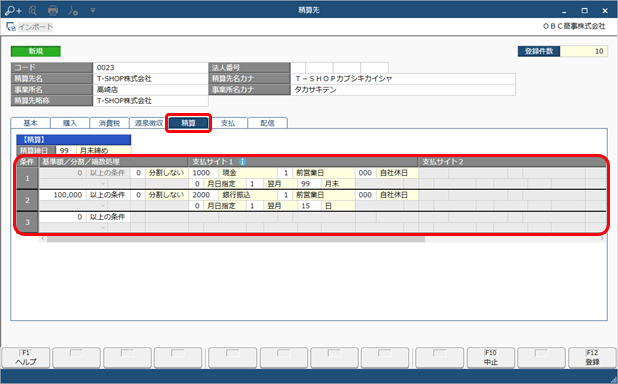618x384 pixels.
Task: Select condition row header 1
Action: tap(27, 178)
